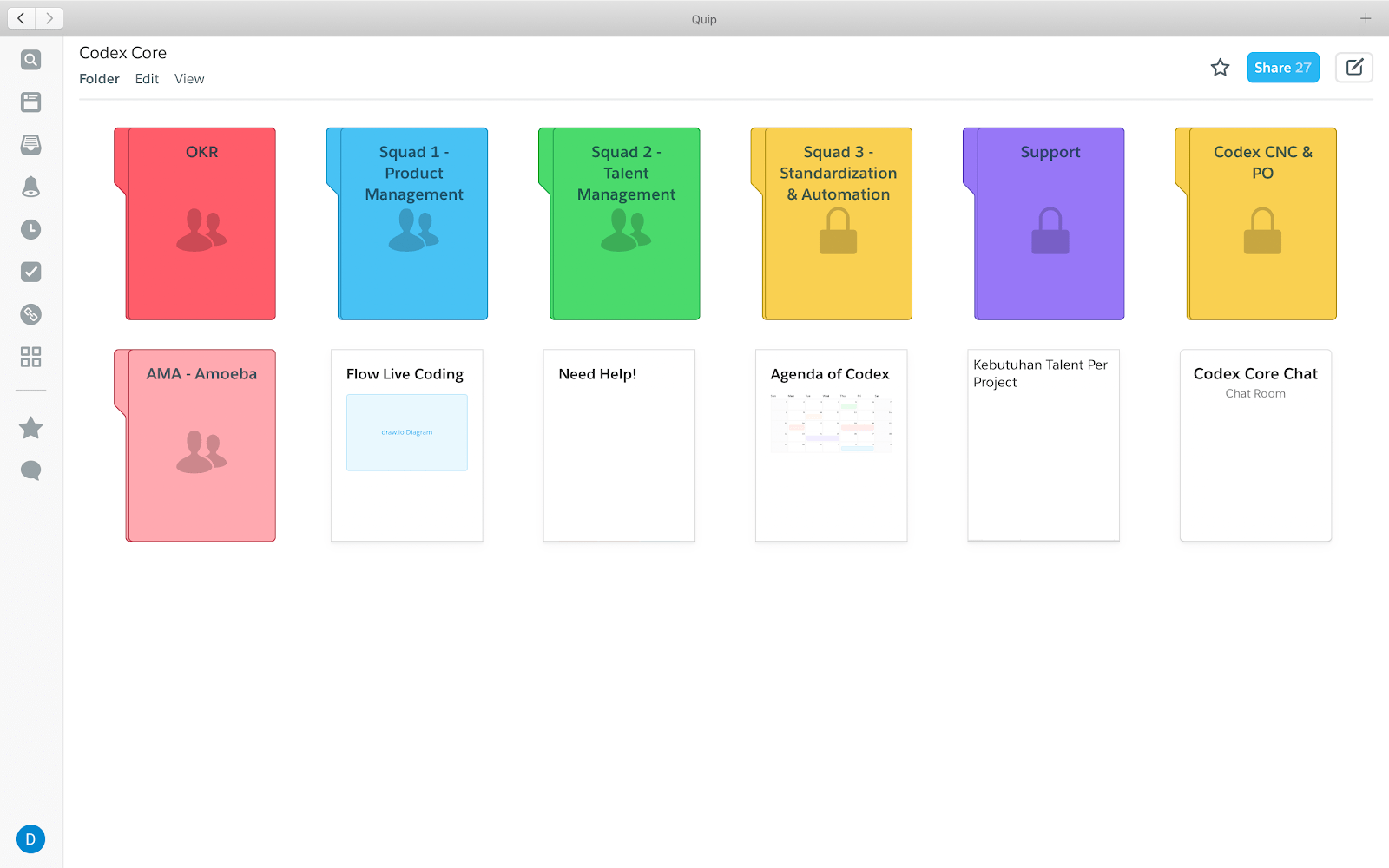Screen dimensions: 1389x868
Task: Open the red OKR folder
Action: point(195,224)
